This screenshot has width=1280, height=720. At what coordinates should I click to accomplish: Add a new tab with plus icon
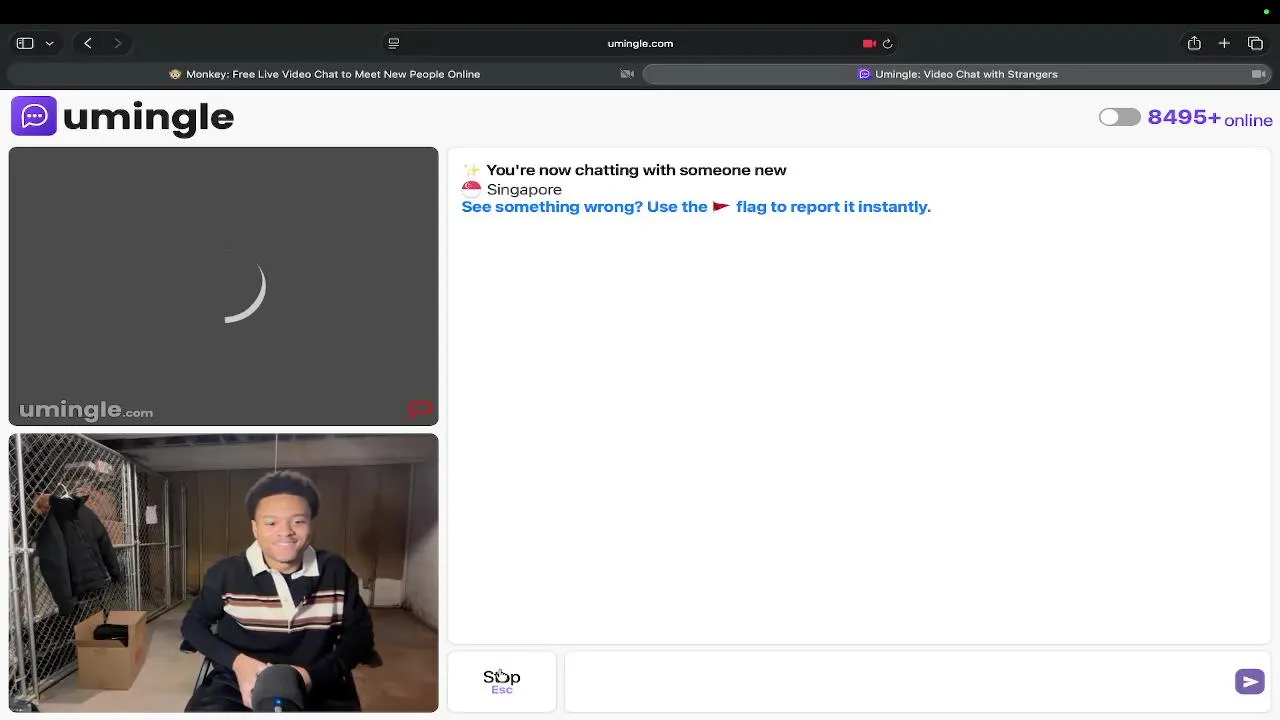click(x=1224, y=43)
